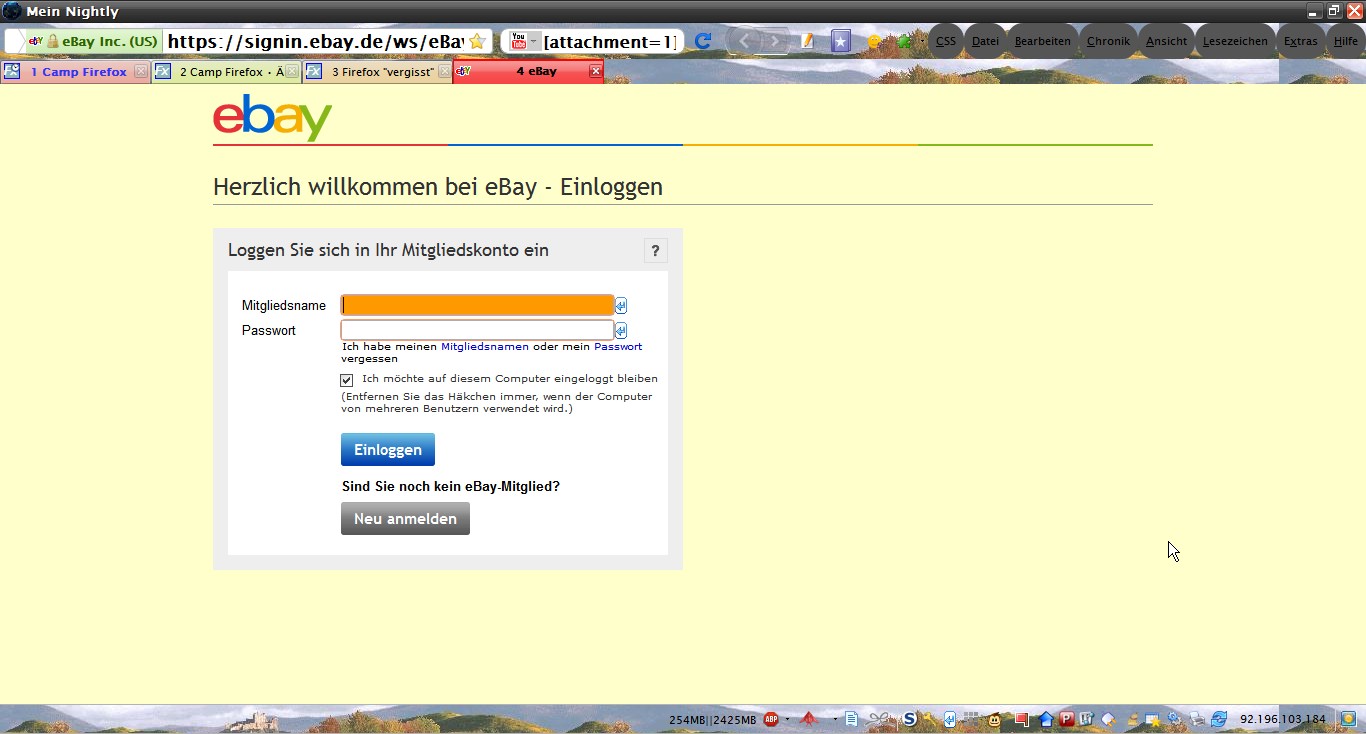Click the blue gear status bar icon
1366x734 pixels.
(1175, 719)
